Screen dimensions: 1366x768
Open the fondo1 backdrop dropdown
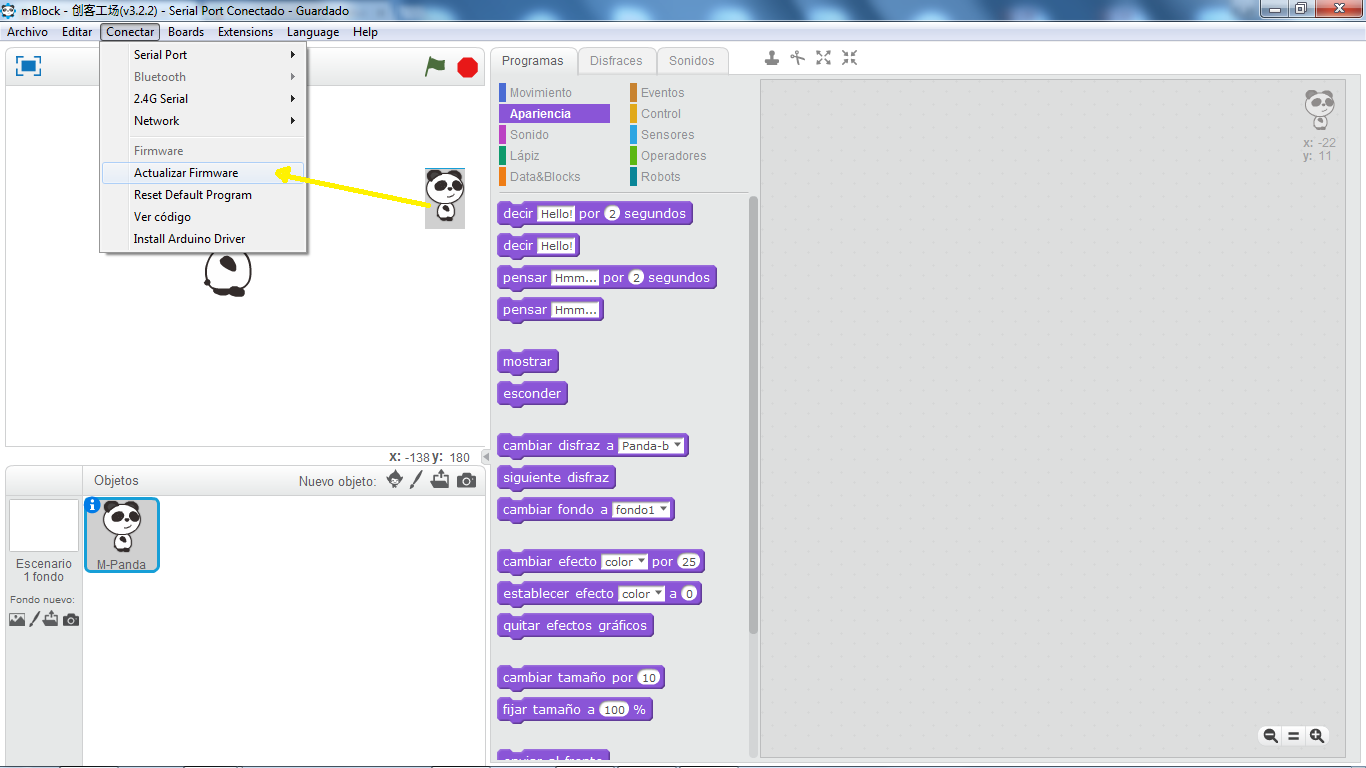tap(642, 510)
